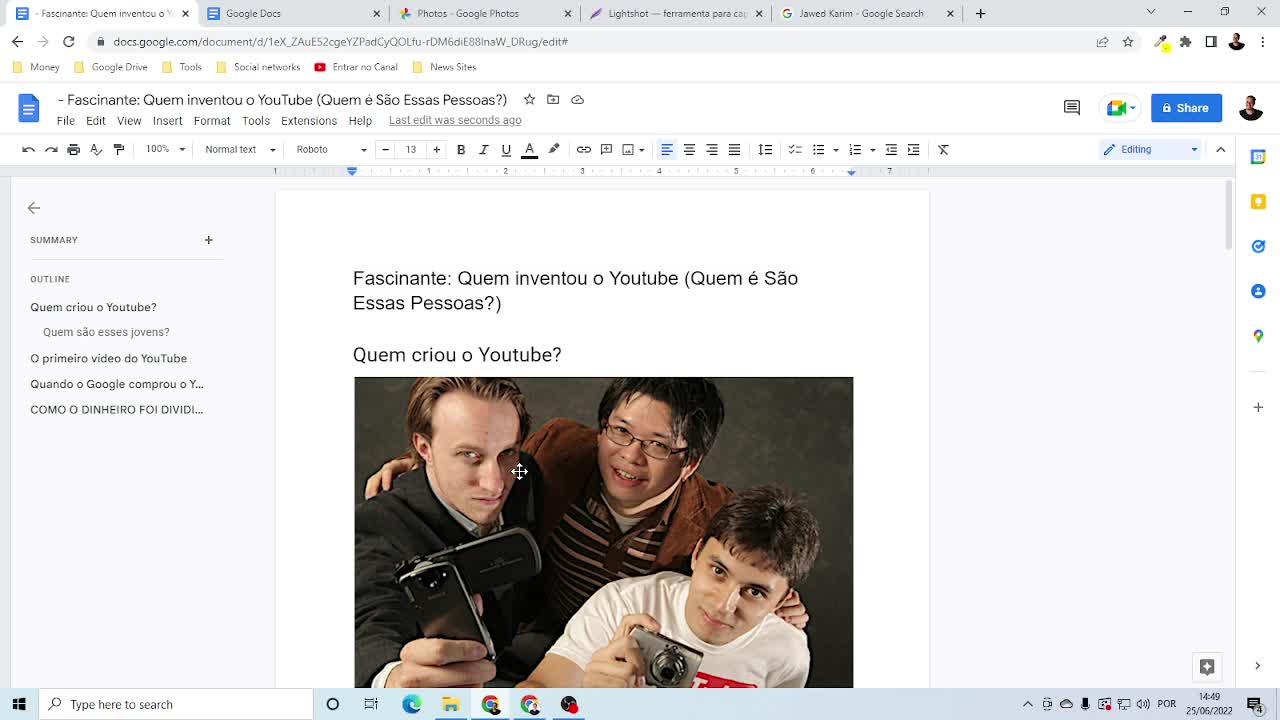
Task: Click the Numbered list icon
Action: click(855, 149)
